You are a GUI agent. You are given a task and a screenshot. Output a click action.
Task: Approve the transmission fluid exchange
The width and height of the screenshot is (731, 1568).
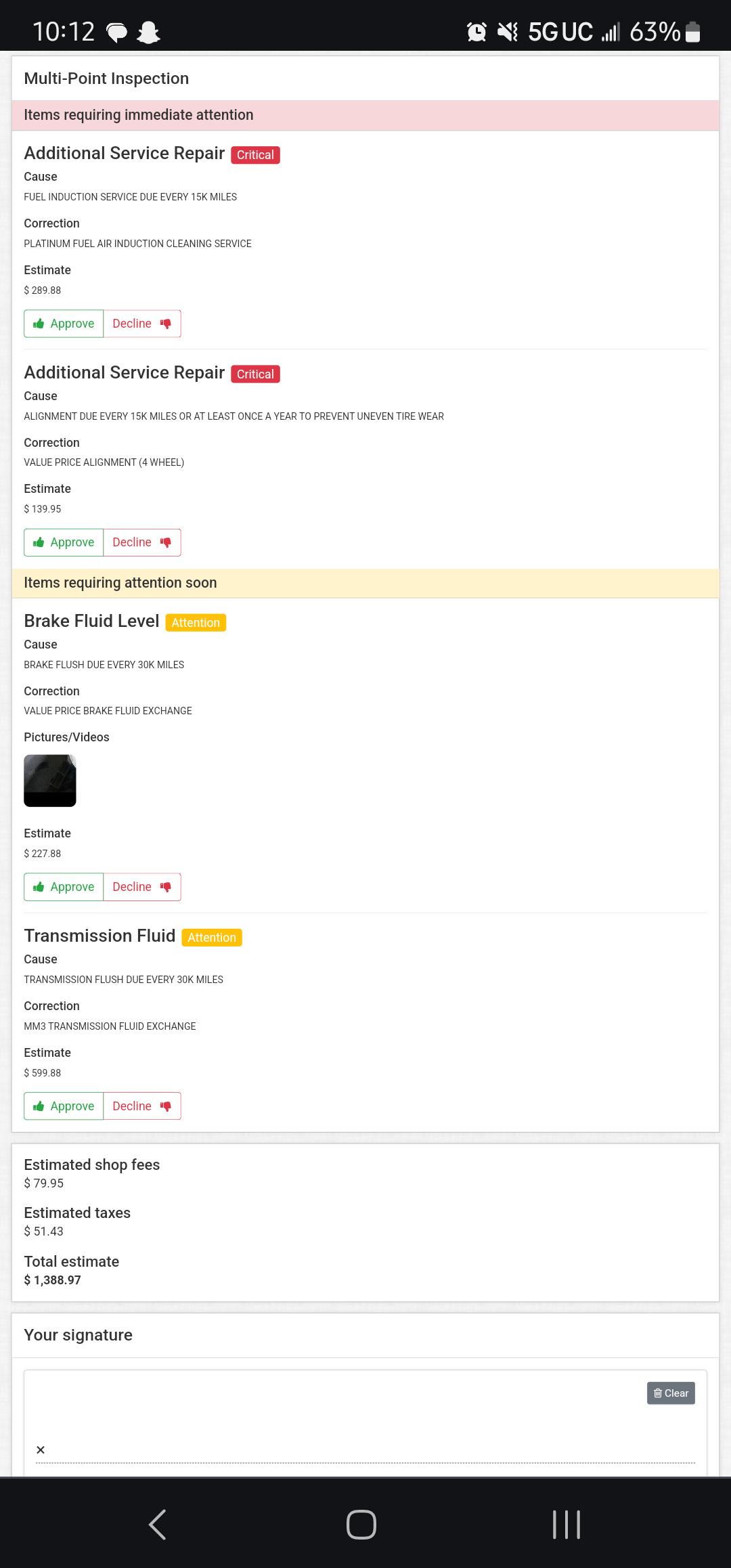pyautogui.click(x=64, y=1106)
